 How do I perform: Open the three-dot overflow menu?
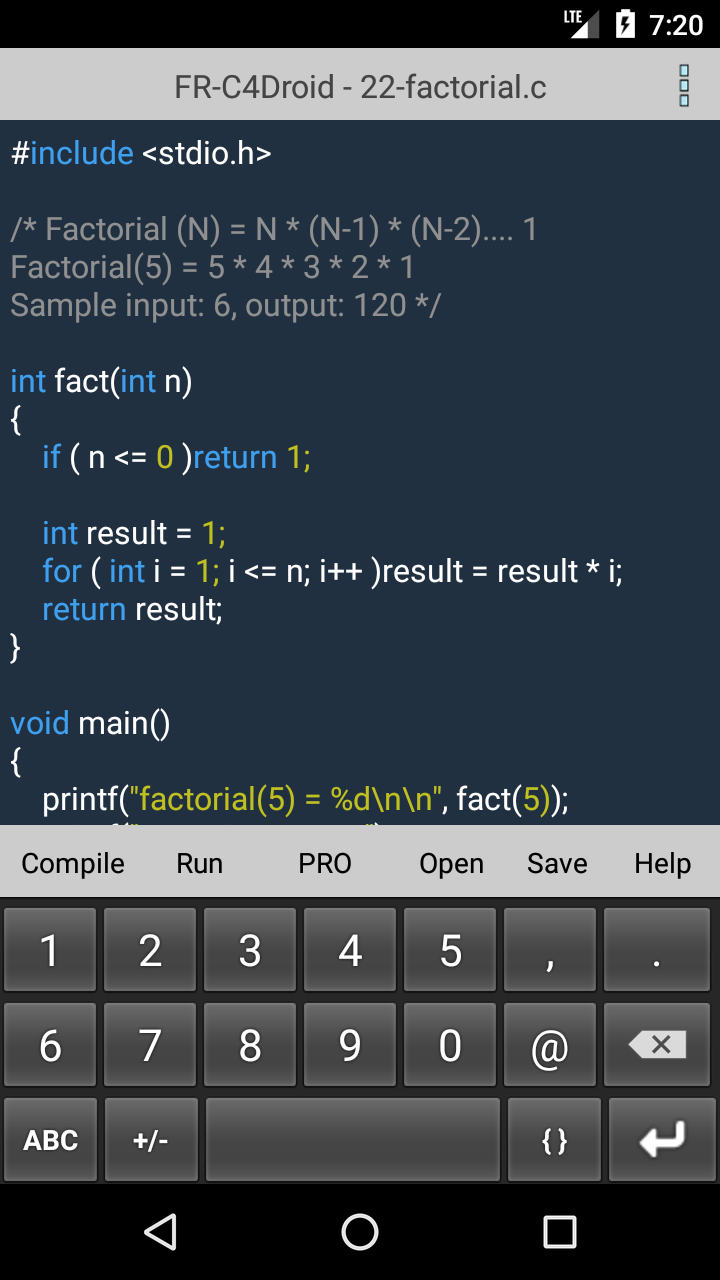684,86
